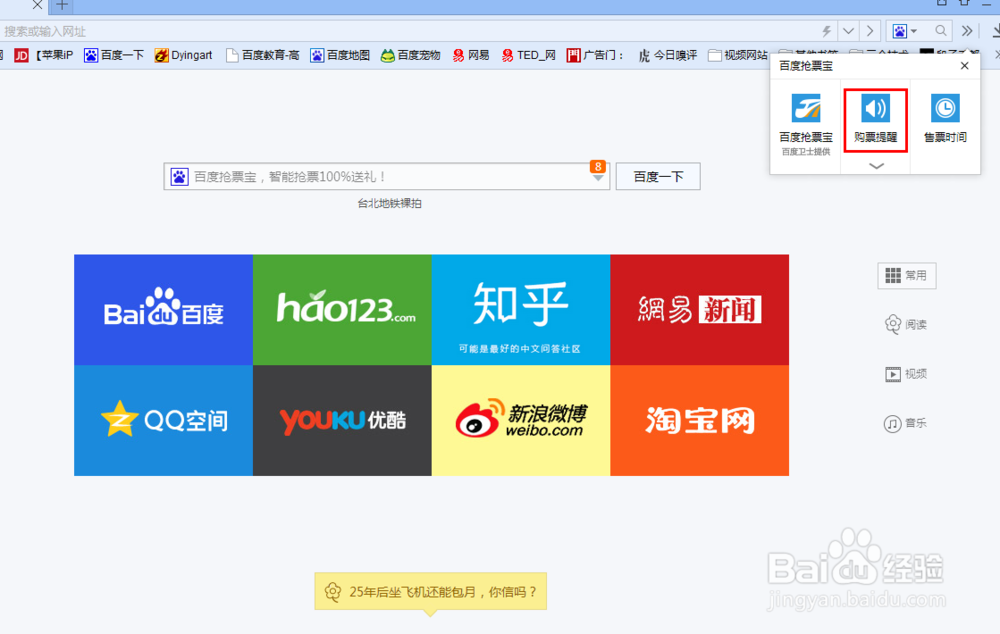Open the downloads arrow icon
This screenshot has height=634, width=1000.
(996, 31)
